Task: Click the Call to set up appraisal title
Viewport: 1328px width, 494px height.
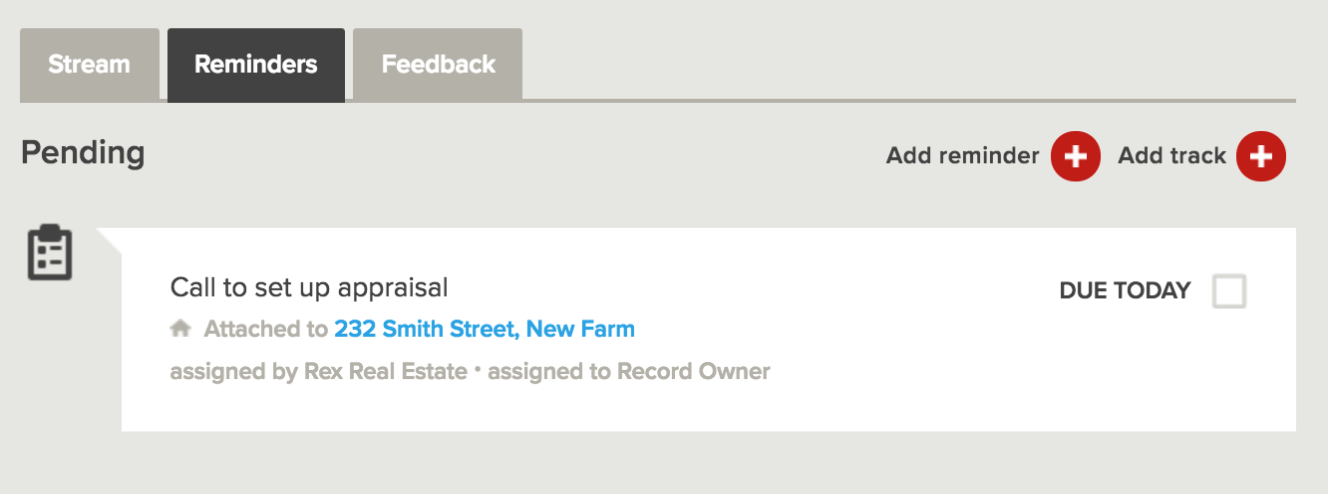Action: pyautogui.click(x=309, y=288)
